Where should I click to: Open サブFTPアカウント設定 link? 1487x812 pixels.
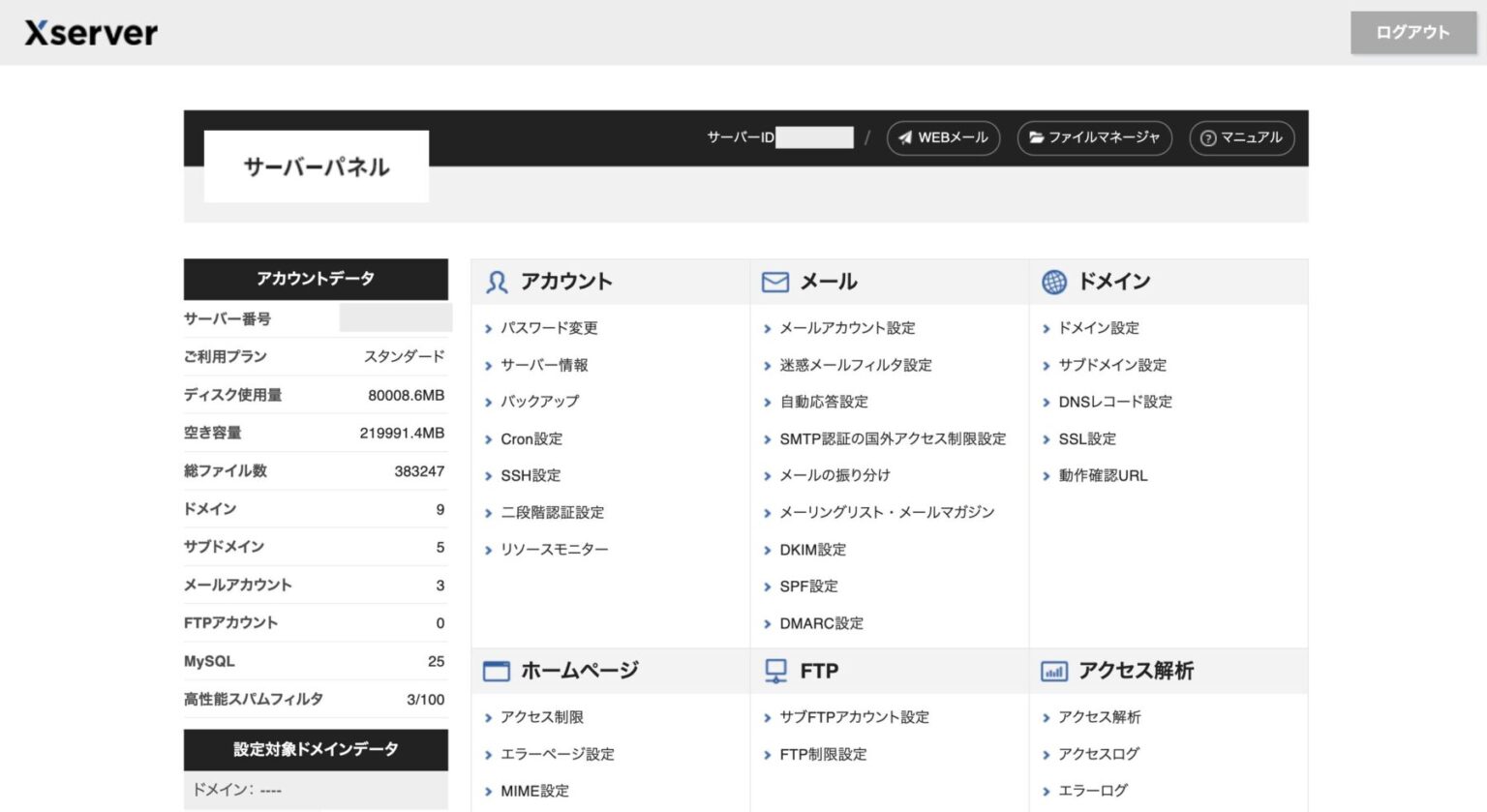pos(854,717)
